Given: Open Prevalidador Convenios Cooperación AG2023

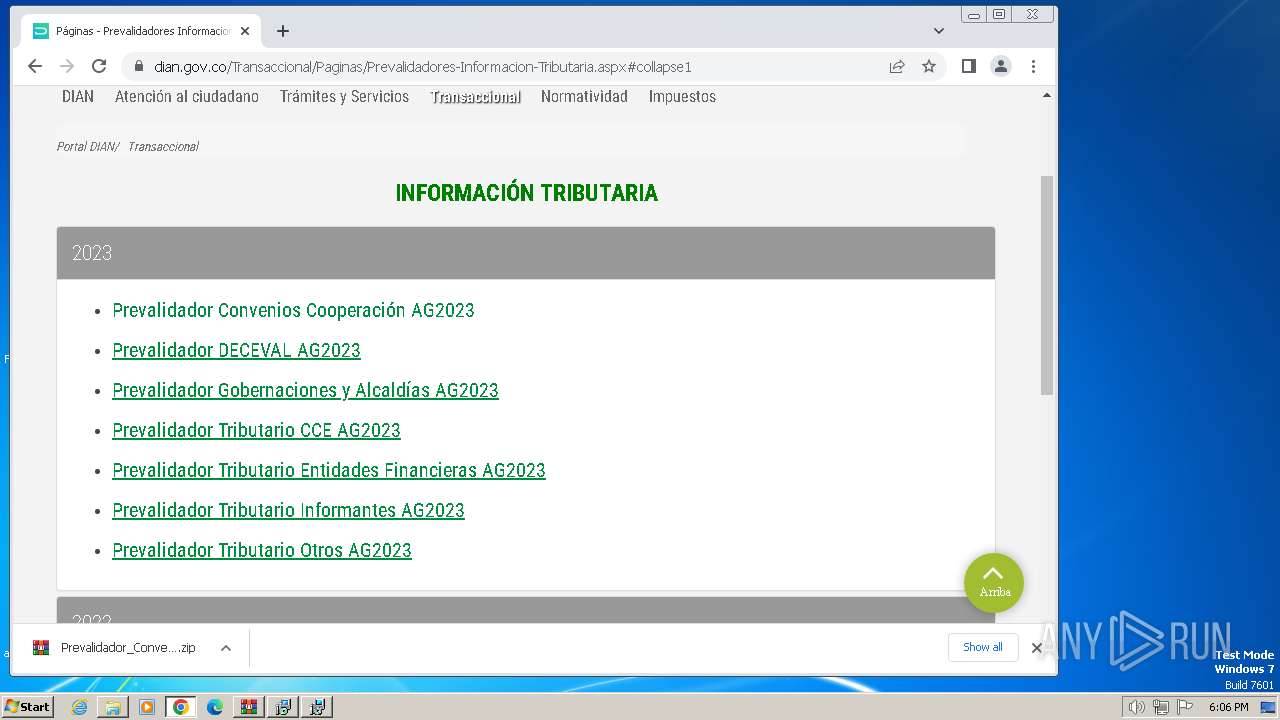Looking at the screenshot, I should pos(293,310).
